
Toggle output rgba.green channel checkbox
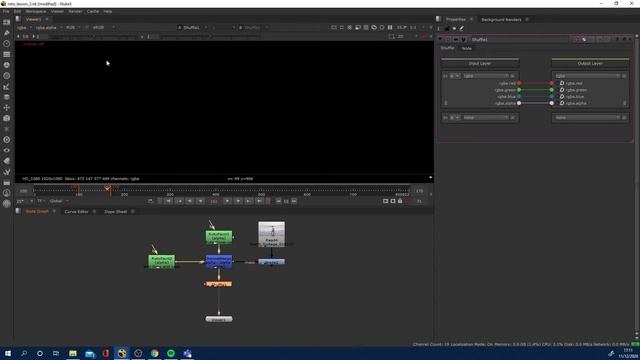coord(562,90)
